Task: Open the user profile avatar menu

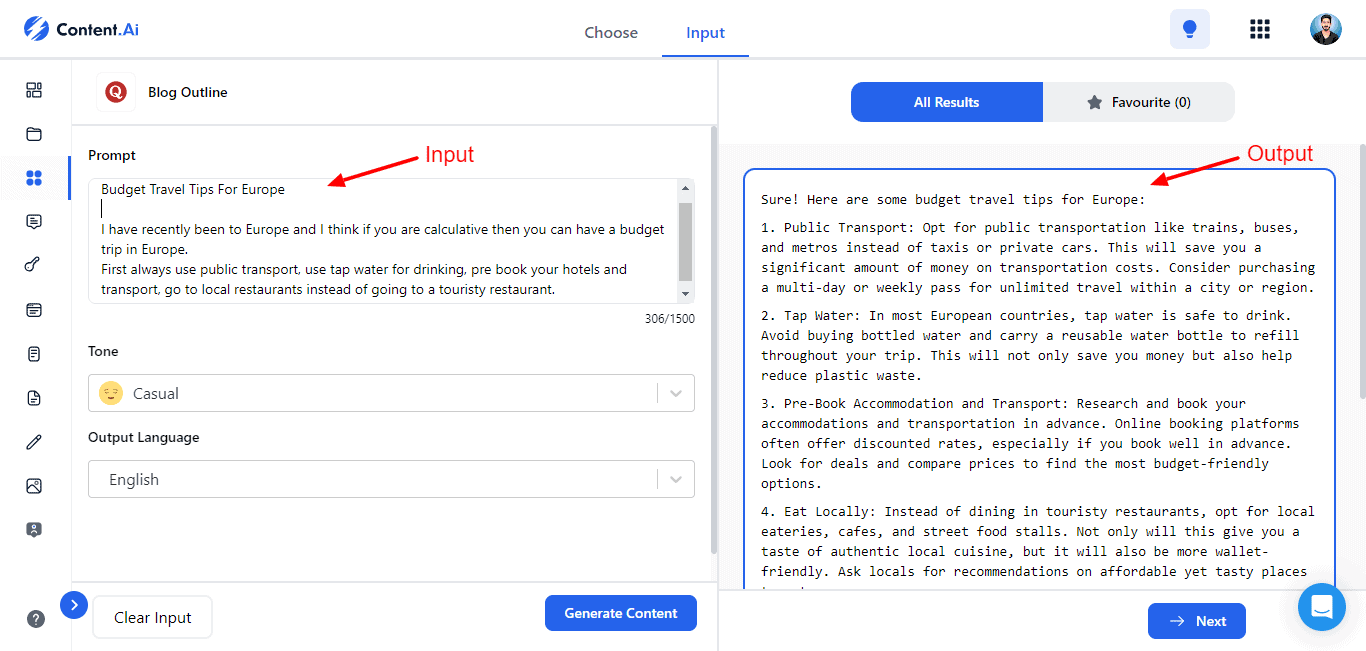Action: [1325, 29]
